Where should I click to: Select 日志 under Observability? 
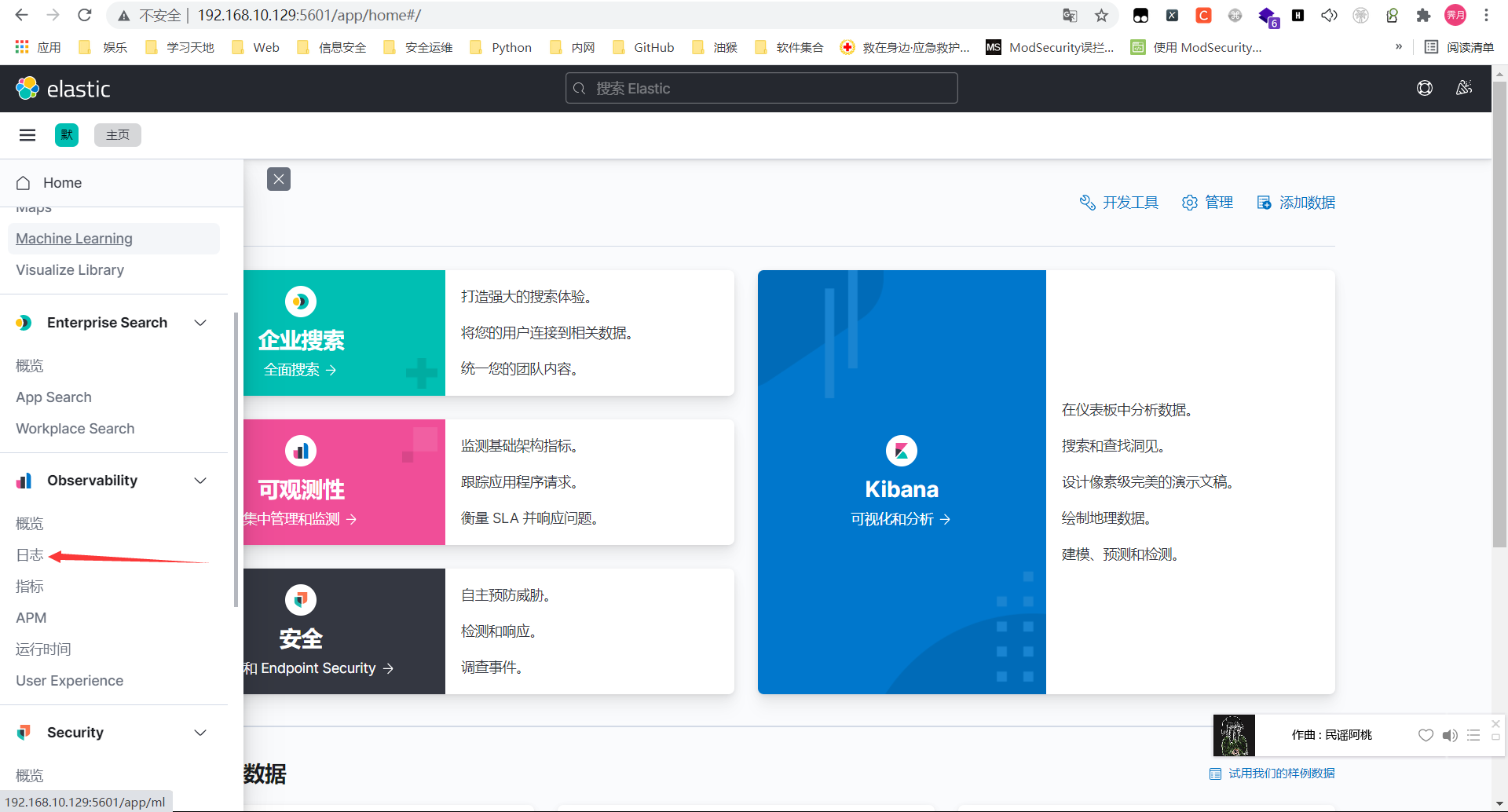[30, 555]
